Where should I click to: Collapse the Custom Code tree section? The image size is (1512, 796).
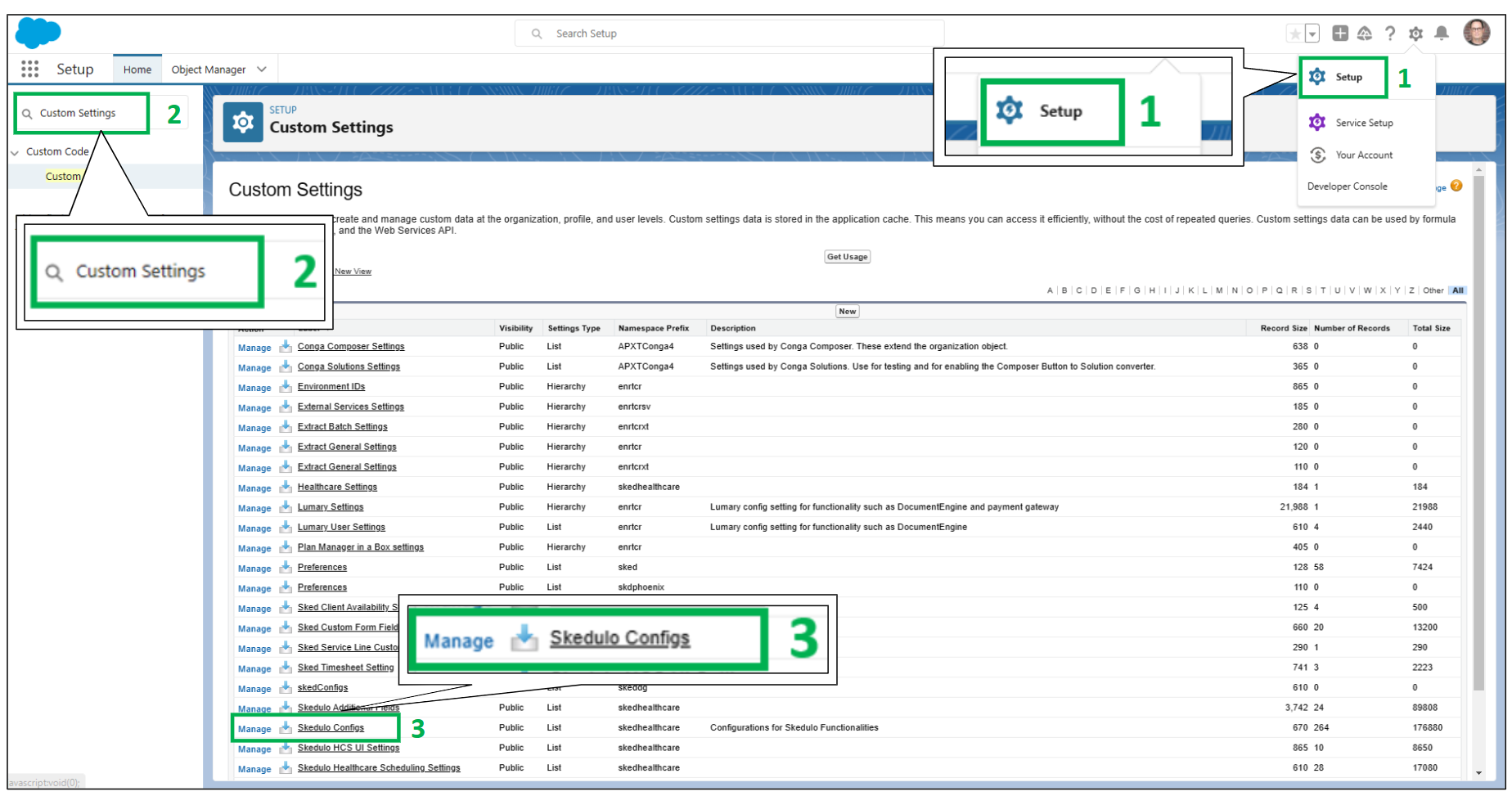[15, 152]
